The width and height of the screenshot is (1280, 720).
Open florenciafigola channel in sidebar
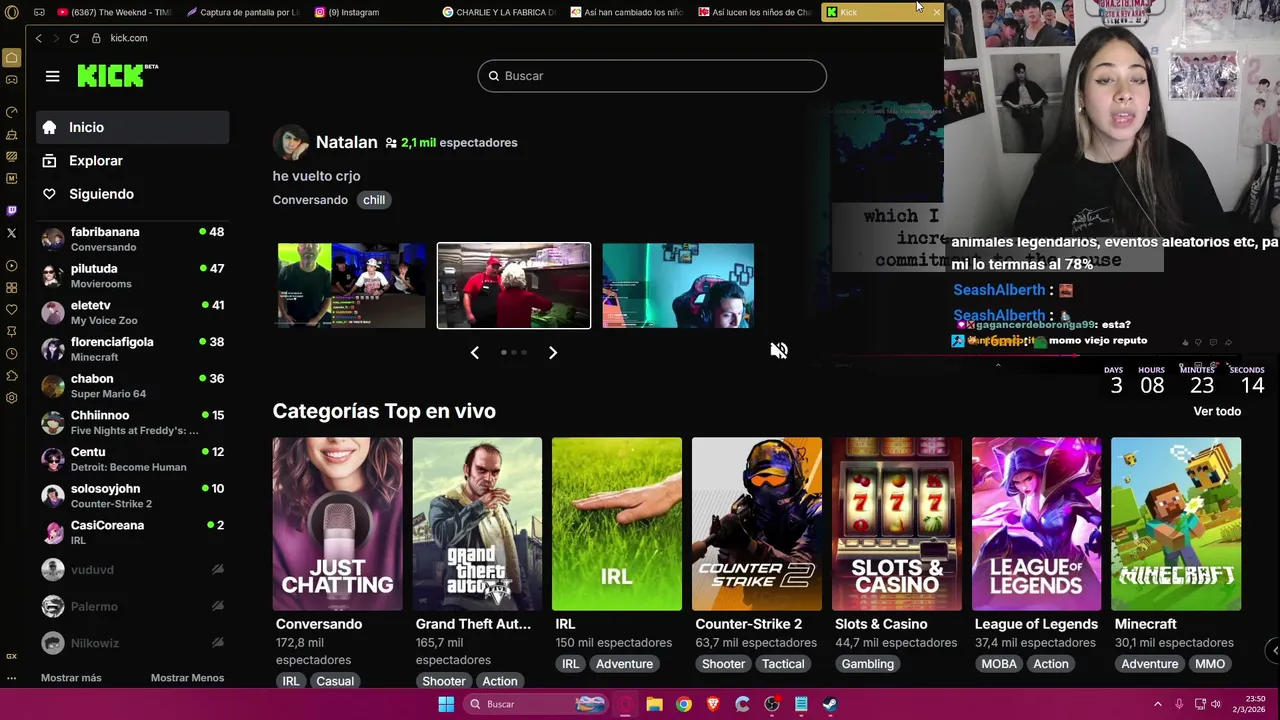pyautogui.click(x=133, y=349)
